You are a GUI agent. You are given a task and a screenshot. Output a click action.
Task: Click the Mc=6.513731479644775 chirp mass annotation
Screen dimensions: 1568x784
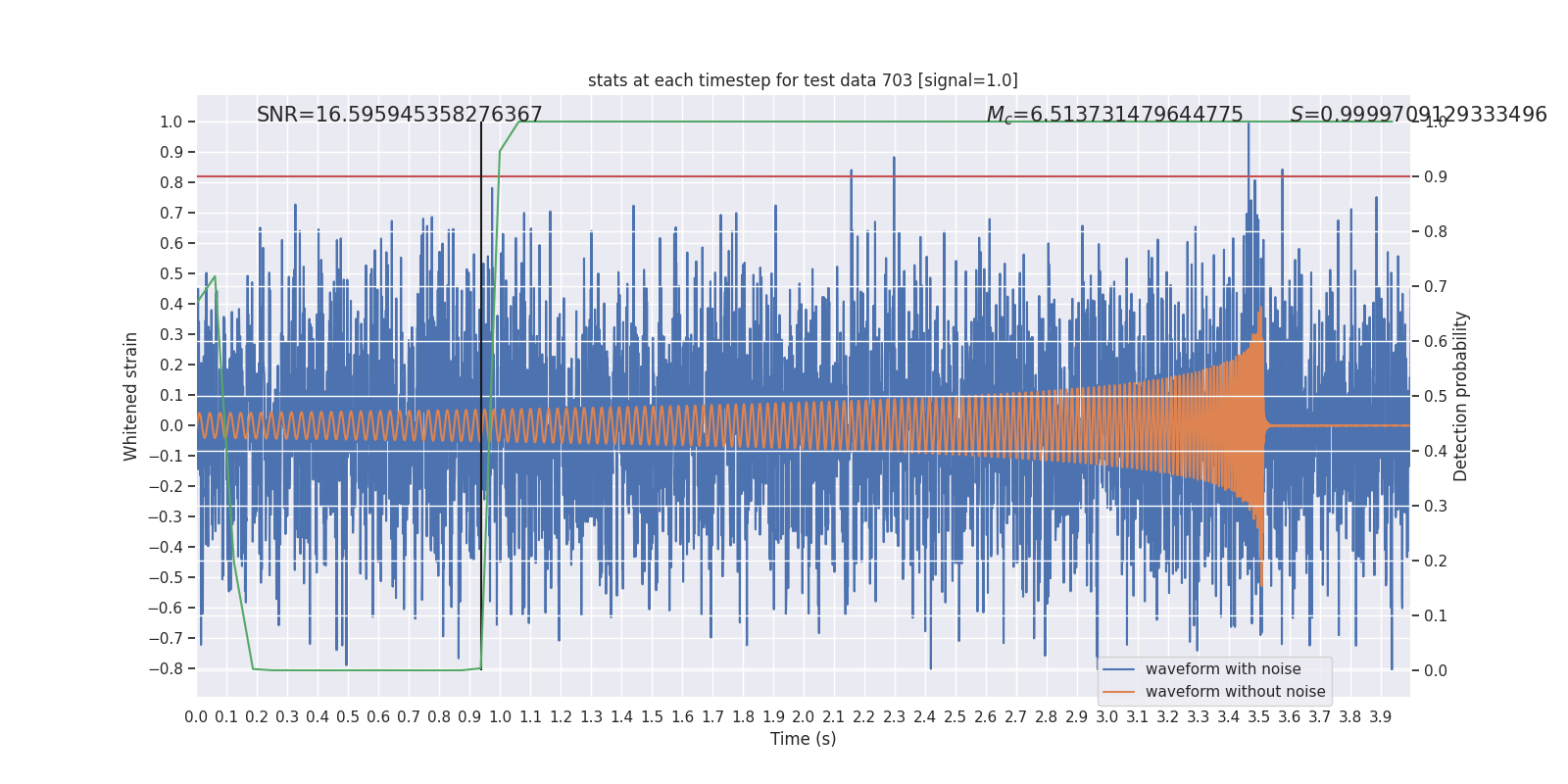pyautogui.click(x=1114, y=116)
